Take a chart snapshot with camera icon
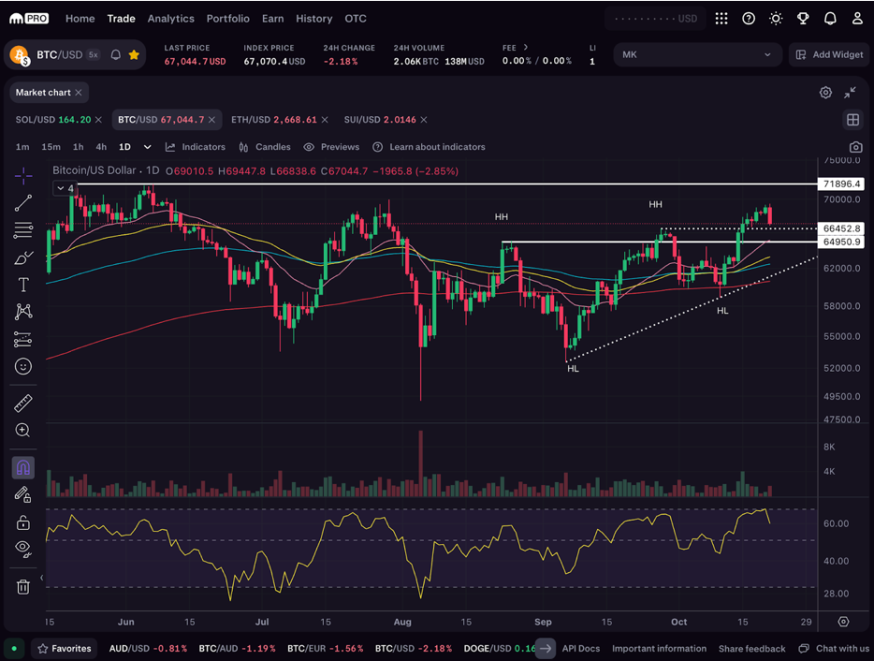This screenshot has width=874, height=661. (x=855, y=147)
